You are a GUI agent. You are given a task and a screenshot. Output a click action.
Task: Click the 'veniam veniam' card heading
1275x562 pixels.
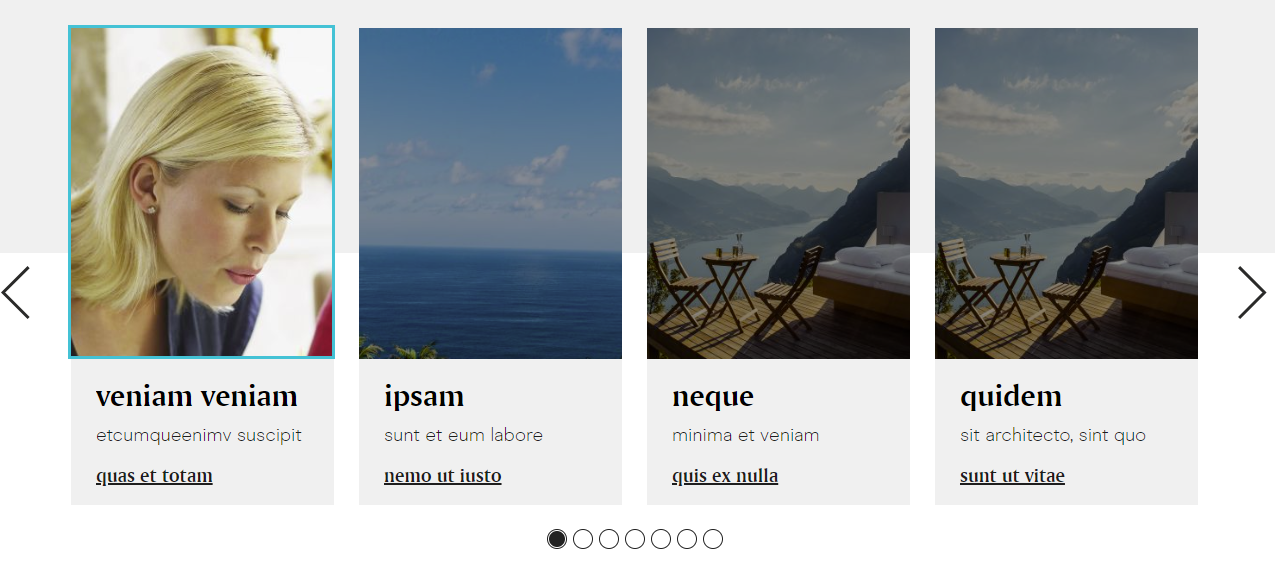click(197, 397)
